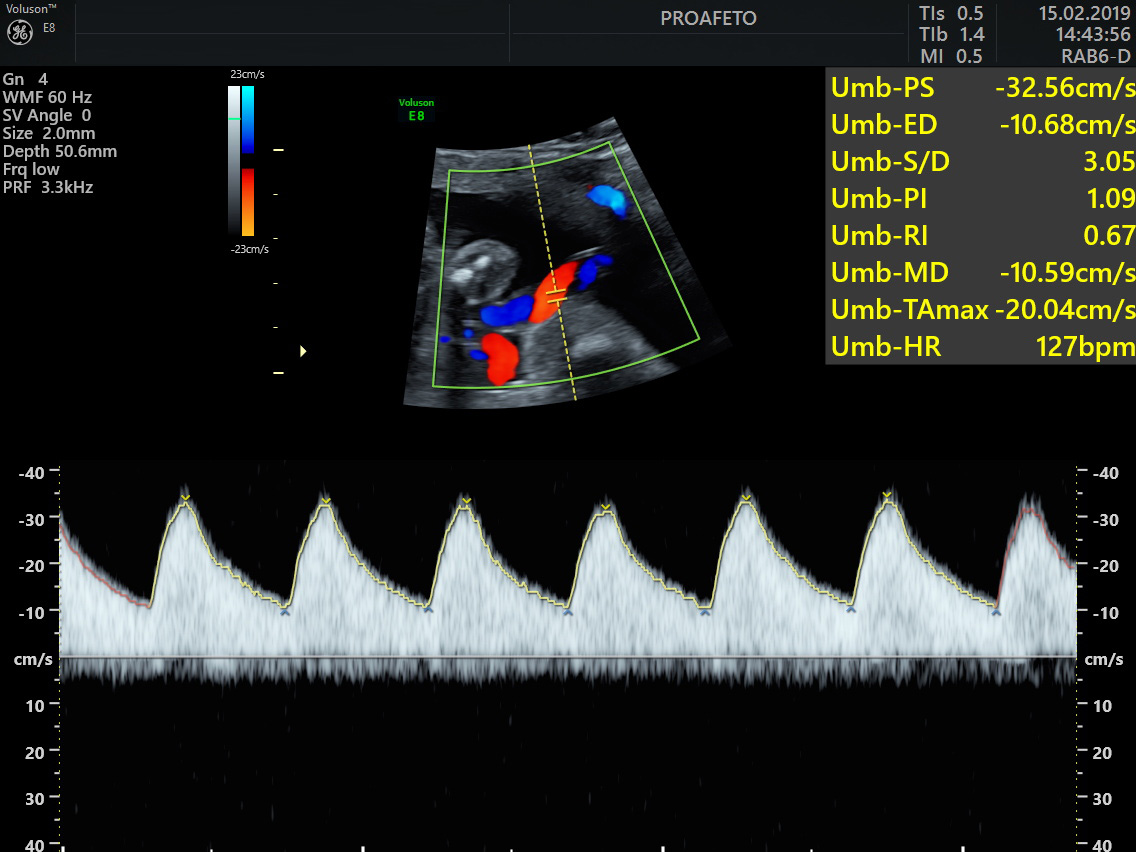Click the RAB6-D probe label

[1095, 56]
